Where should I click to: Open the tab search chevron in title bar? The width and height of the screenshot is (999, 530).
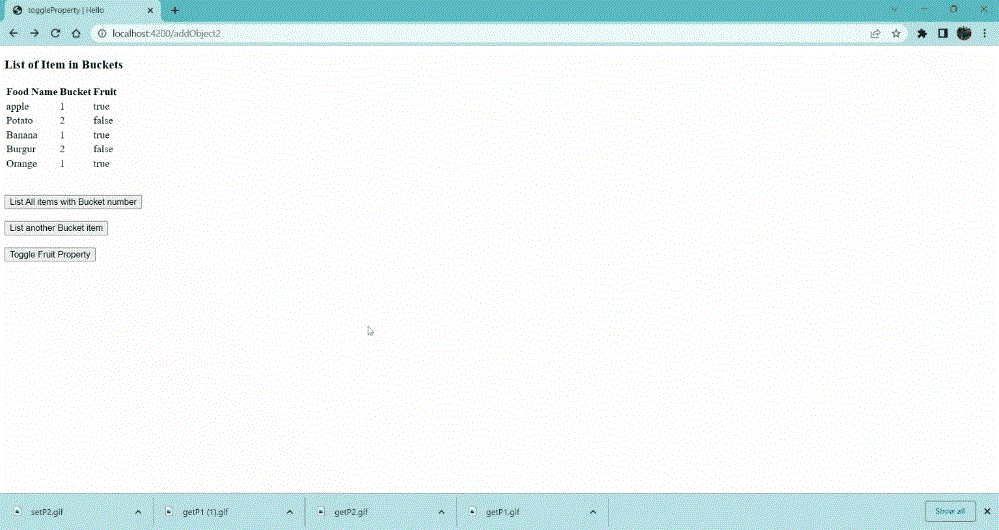[x=894, y=10]
